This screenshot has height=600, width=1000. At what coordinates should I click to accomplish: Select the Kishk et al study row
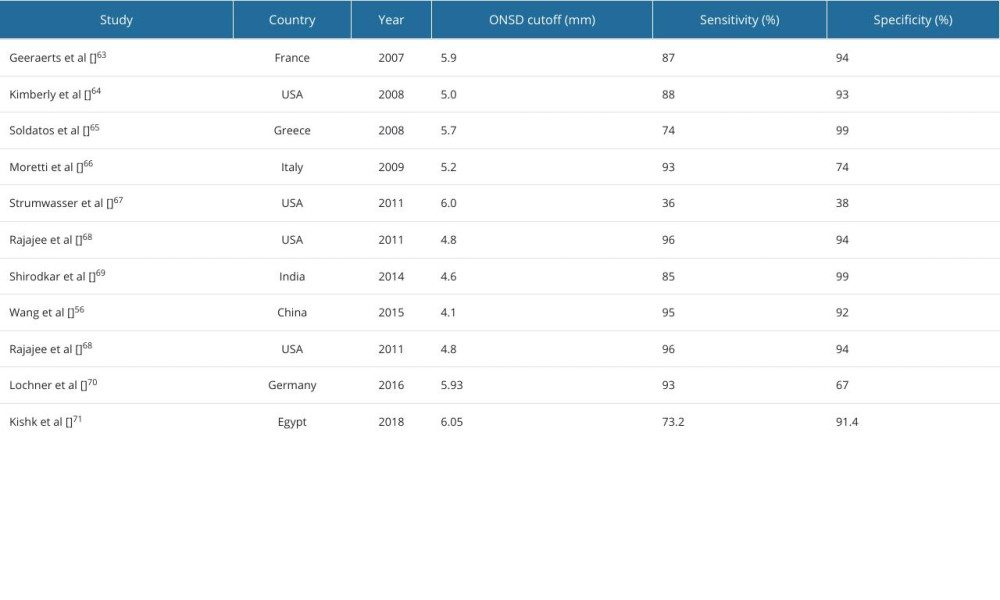[x=500, y=421]
